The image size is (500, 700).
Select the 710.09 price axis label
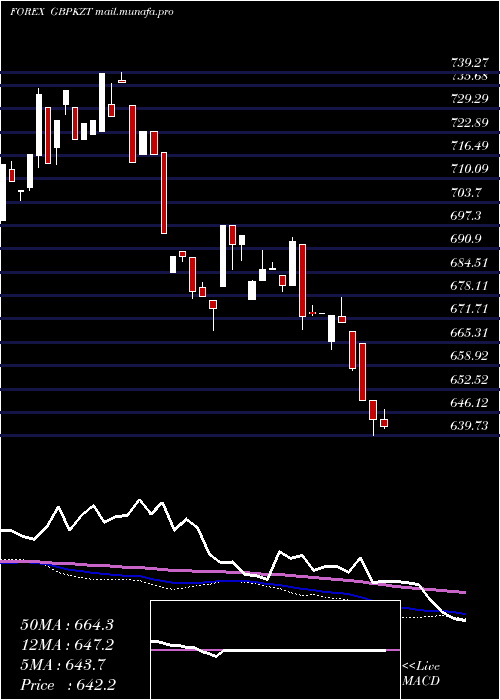coord(469,169)
